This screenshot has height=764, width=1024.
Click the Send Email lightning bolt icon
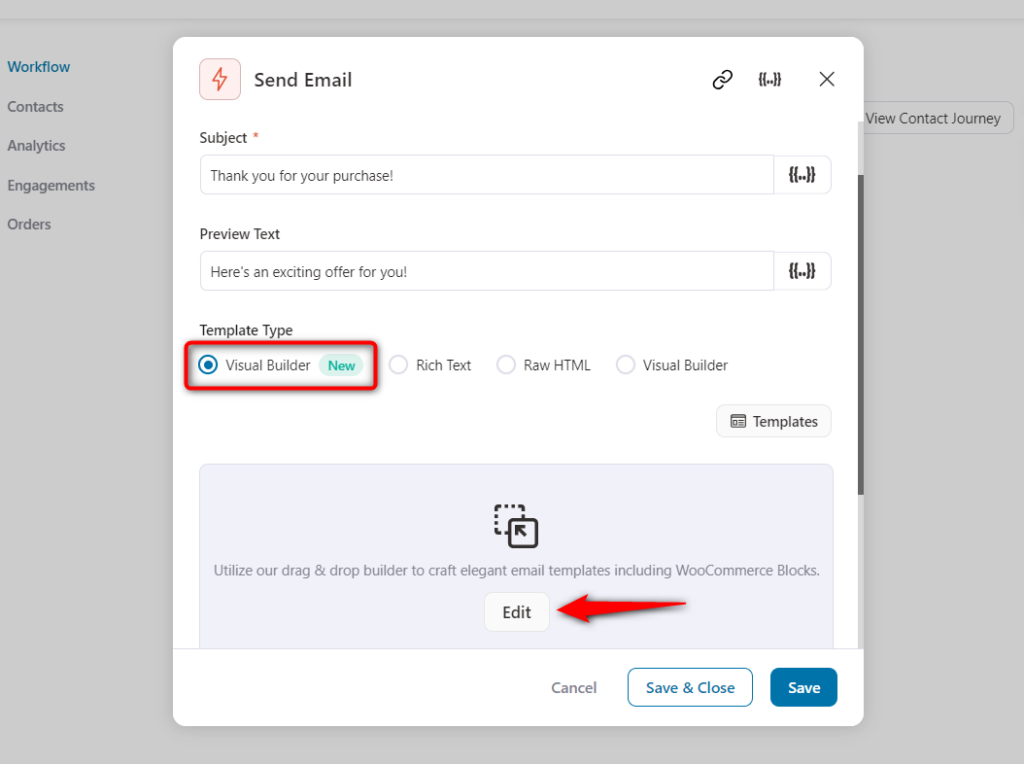click(x=220, y=79)
